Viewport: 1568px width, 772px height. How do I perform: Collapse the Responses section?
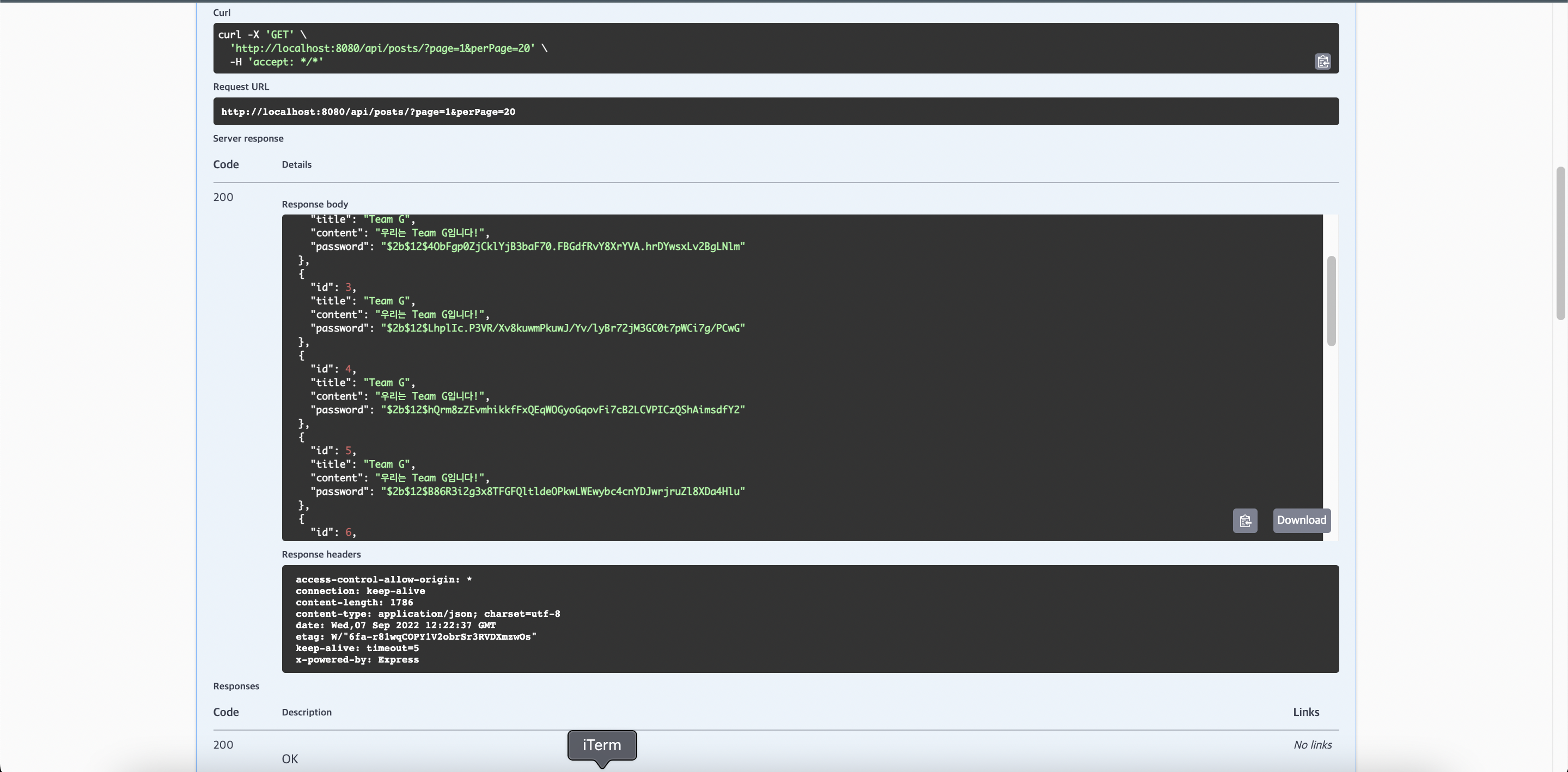click(x=236, y=685)
